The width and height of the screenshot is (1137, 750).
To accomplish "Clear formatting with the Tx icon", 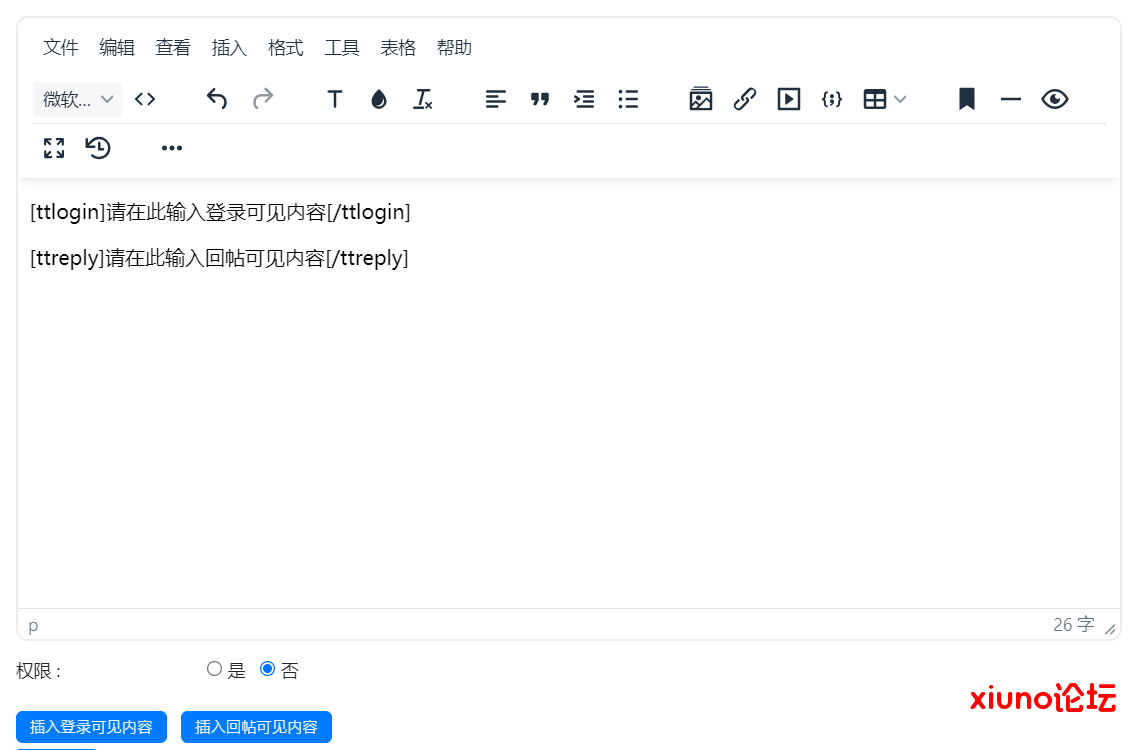I will (423, 99).
